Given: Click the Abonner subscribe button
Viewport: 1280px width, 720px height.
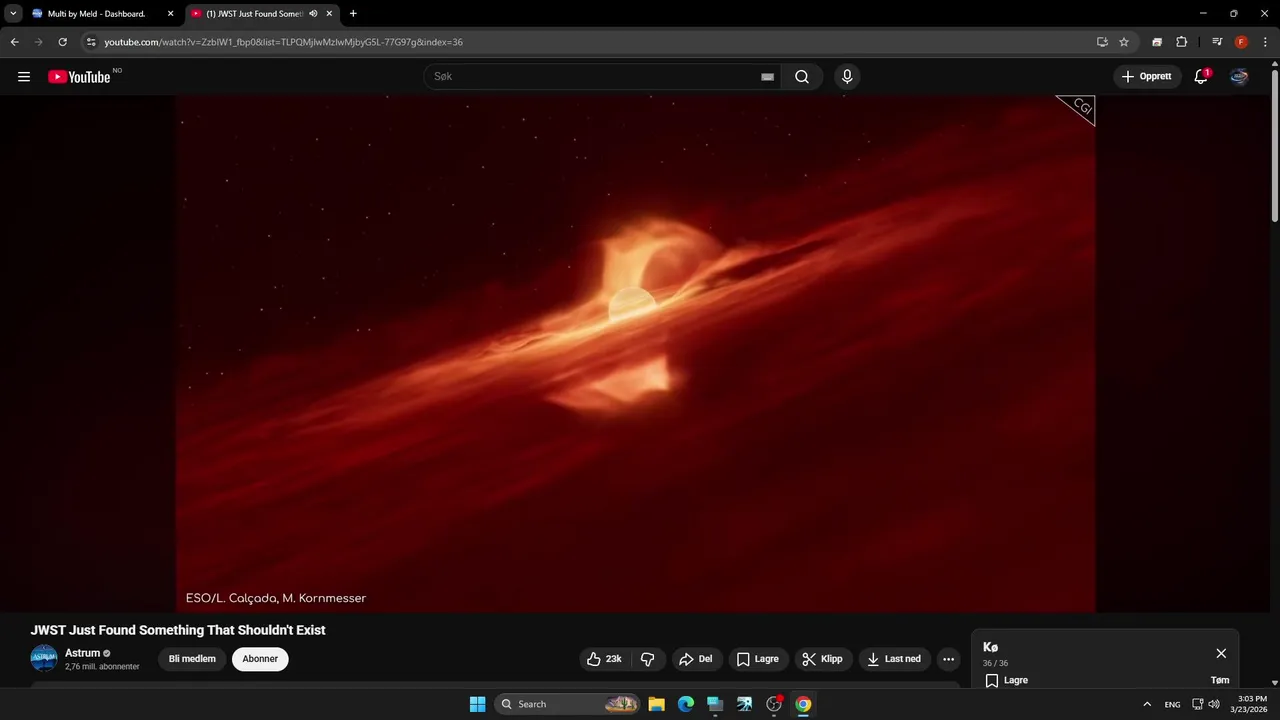Looking at the screenshot, I should (x=260, y=659).
